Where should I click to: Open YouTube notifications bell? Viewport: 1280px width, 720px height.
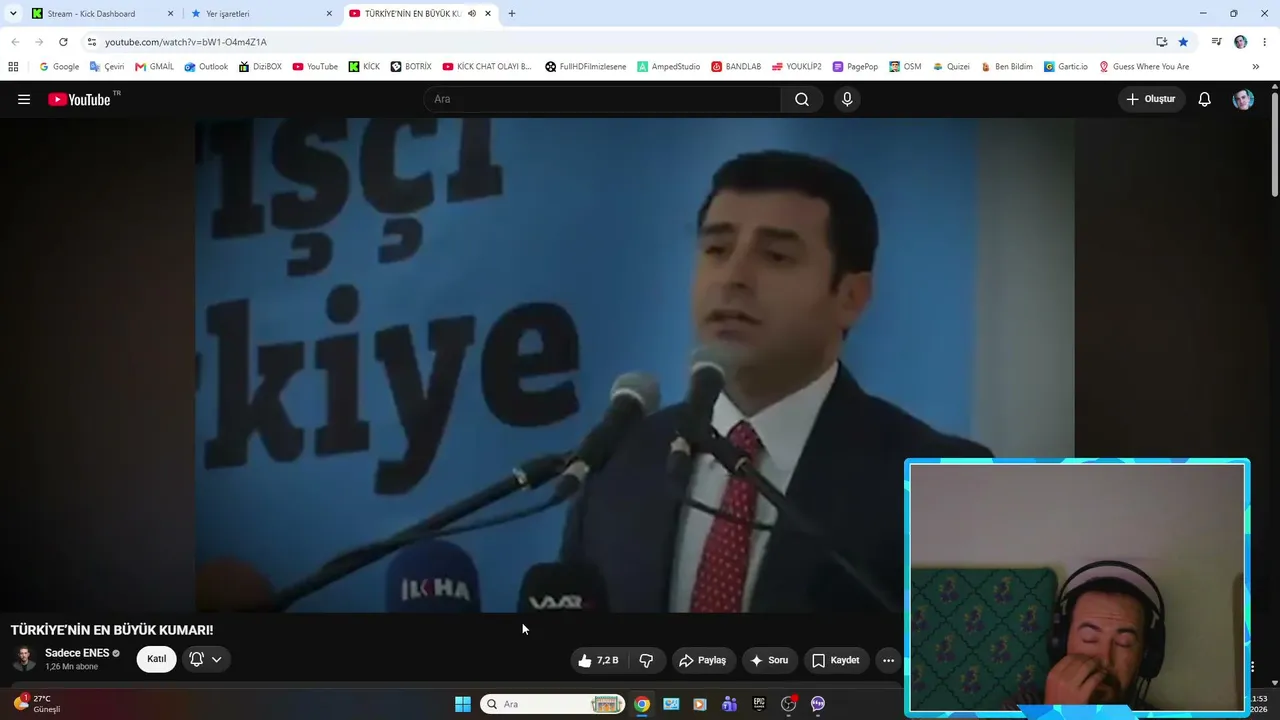coord(1205,99)
